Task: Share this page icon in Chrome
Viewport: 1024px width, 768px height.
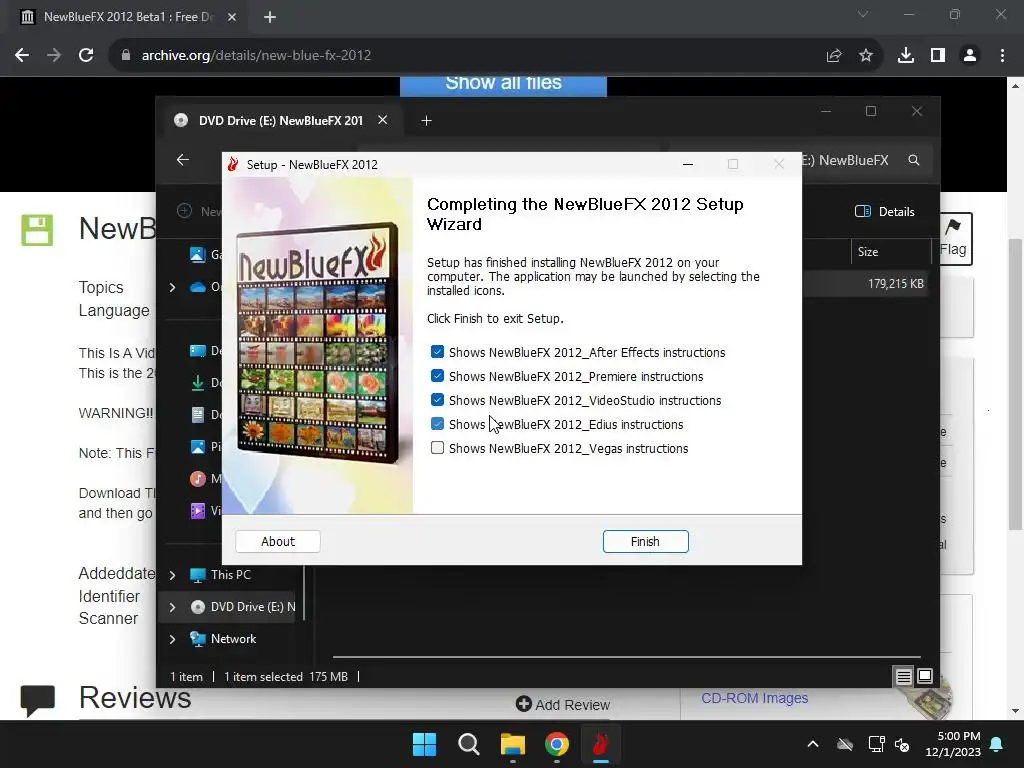Action: point(833,56)
